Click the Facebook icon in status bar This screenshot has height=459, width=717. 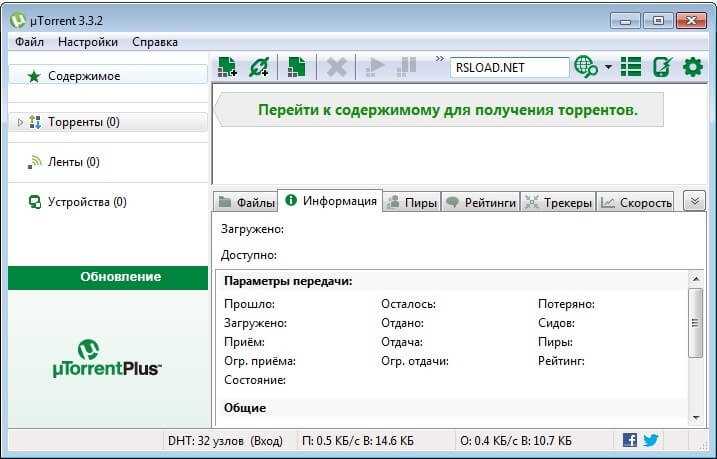point(630,440)
